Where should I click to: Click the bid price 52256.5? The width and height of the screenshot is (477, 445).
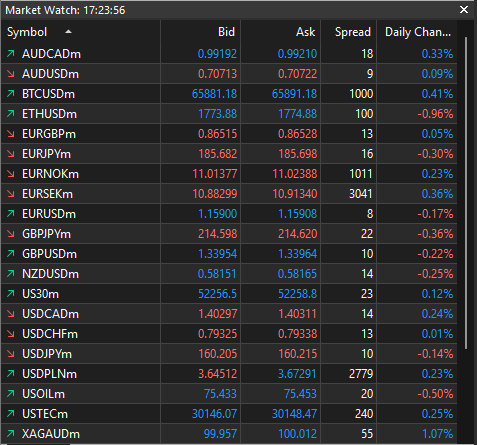point(217,294)
